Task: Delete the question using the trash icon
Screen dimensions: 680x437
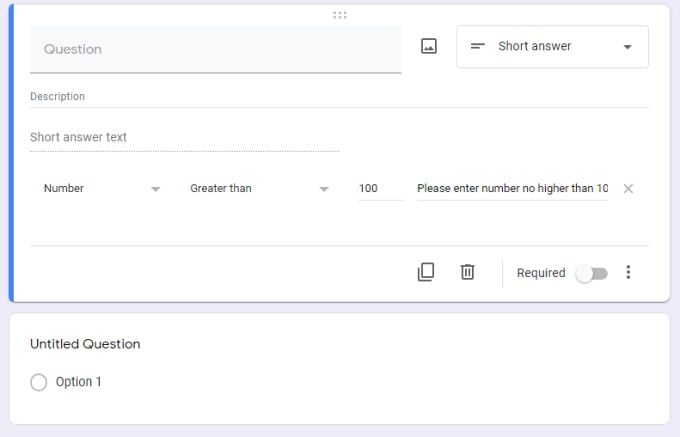Action: (467, 272)
